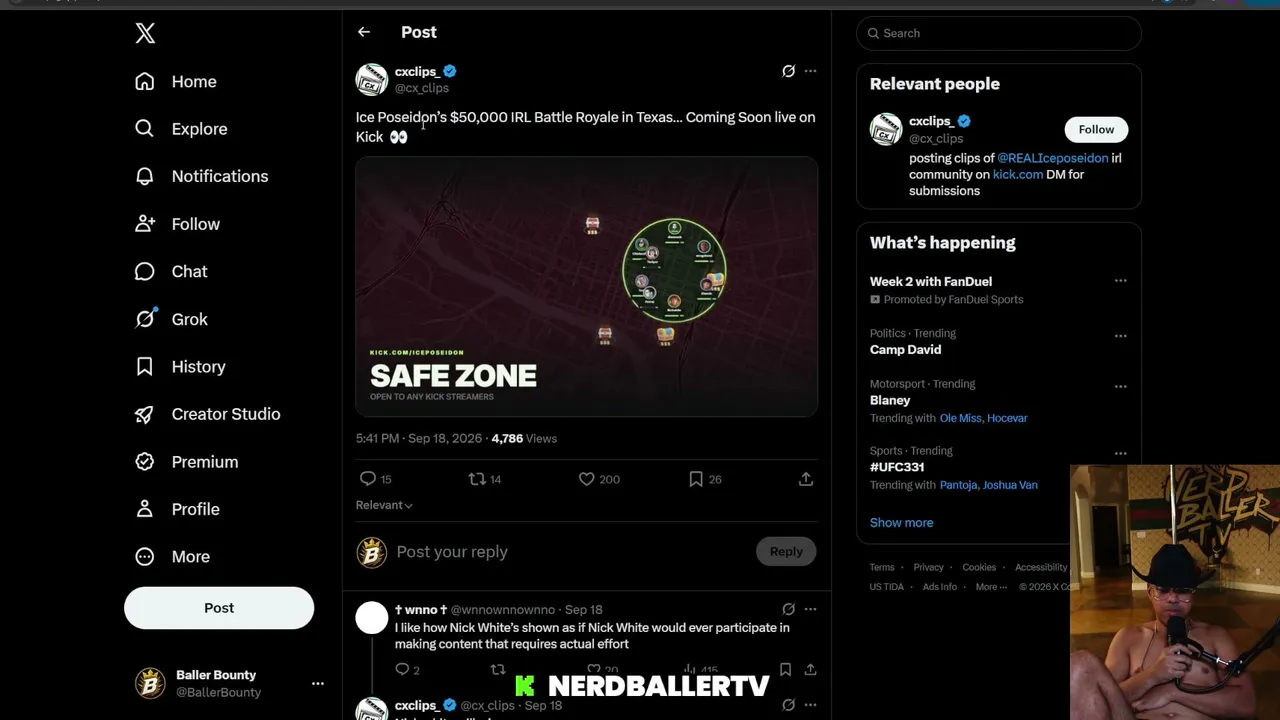Open Show more trends link
This screenshot has height=720, width=1280.
(x=901, y=523)
